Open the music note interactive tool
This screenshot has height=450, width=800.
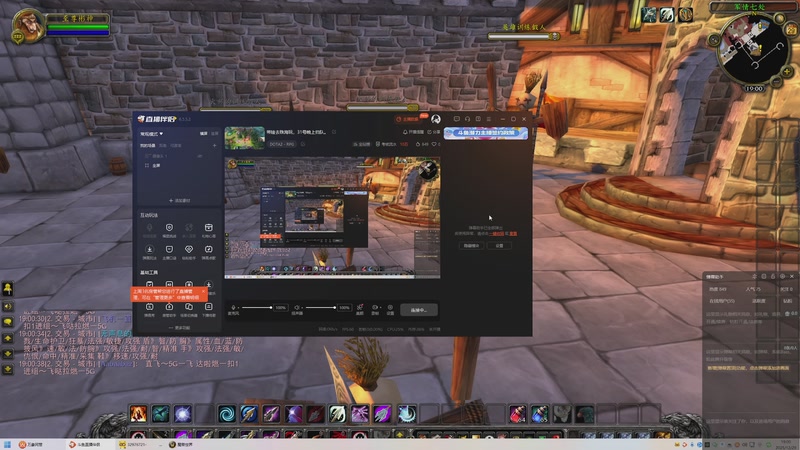coord(208,249)
